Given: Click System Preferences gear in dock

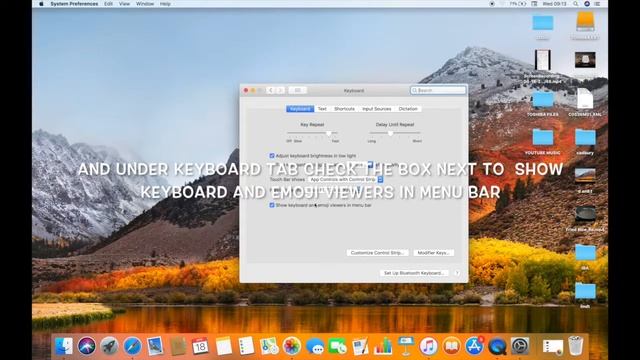Looking at the screenshot, I should (520, 346).
